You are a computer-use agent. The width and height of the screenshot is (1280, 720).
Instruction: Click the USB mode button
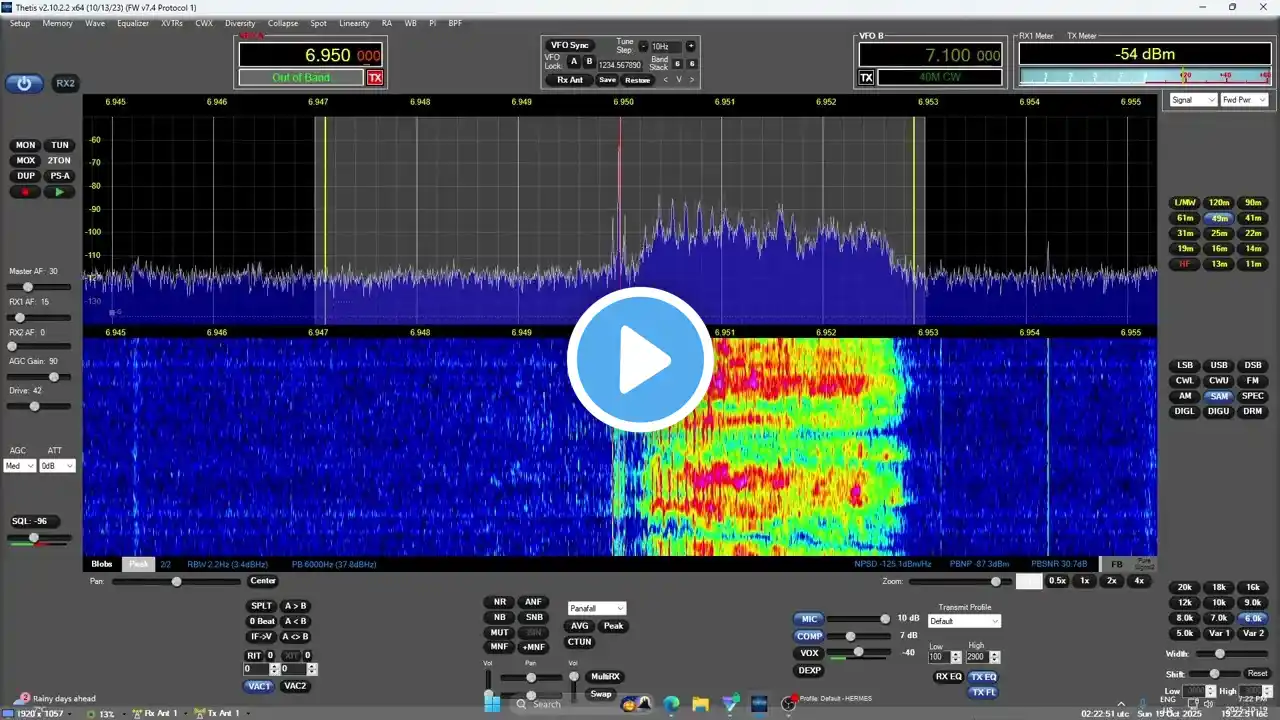[x=1218, y=366]
